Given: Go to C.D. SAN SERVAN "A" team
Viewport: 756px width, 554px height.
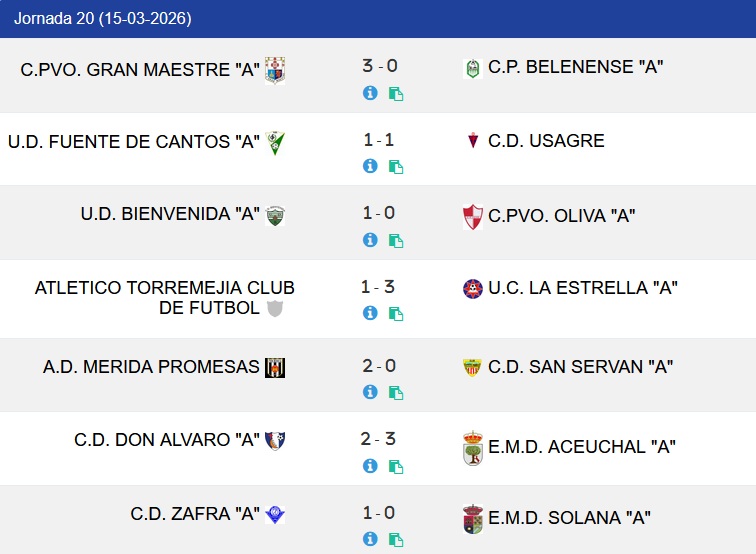Looking at the screenshot, I should [580, 367].
